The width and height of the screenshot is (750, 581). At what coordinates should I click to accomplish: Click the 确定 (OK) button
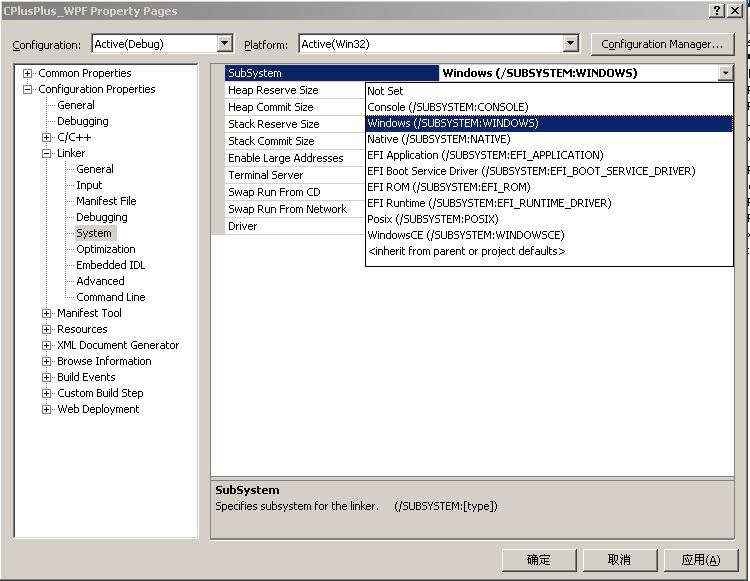click(x=539, y=559)
